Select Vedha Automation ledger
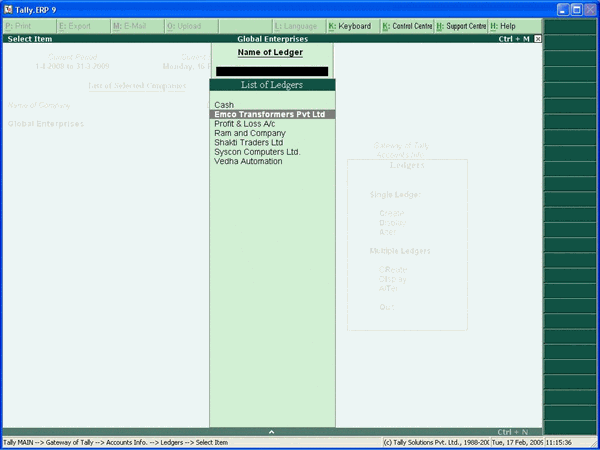This screenshot has height=450, width=600. coord(272,161)
